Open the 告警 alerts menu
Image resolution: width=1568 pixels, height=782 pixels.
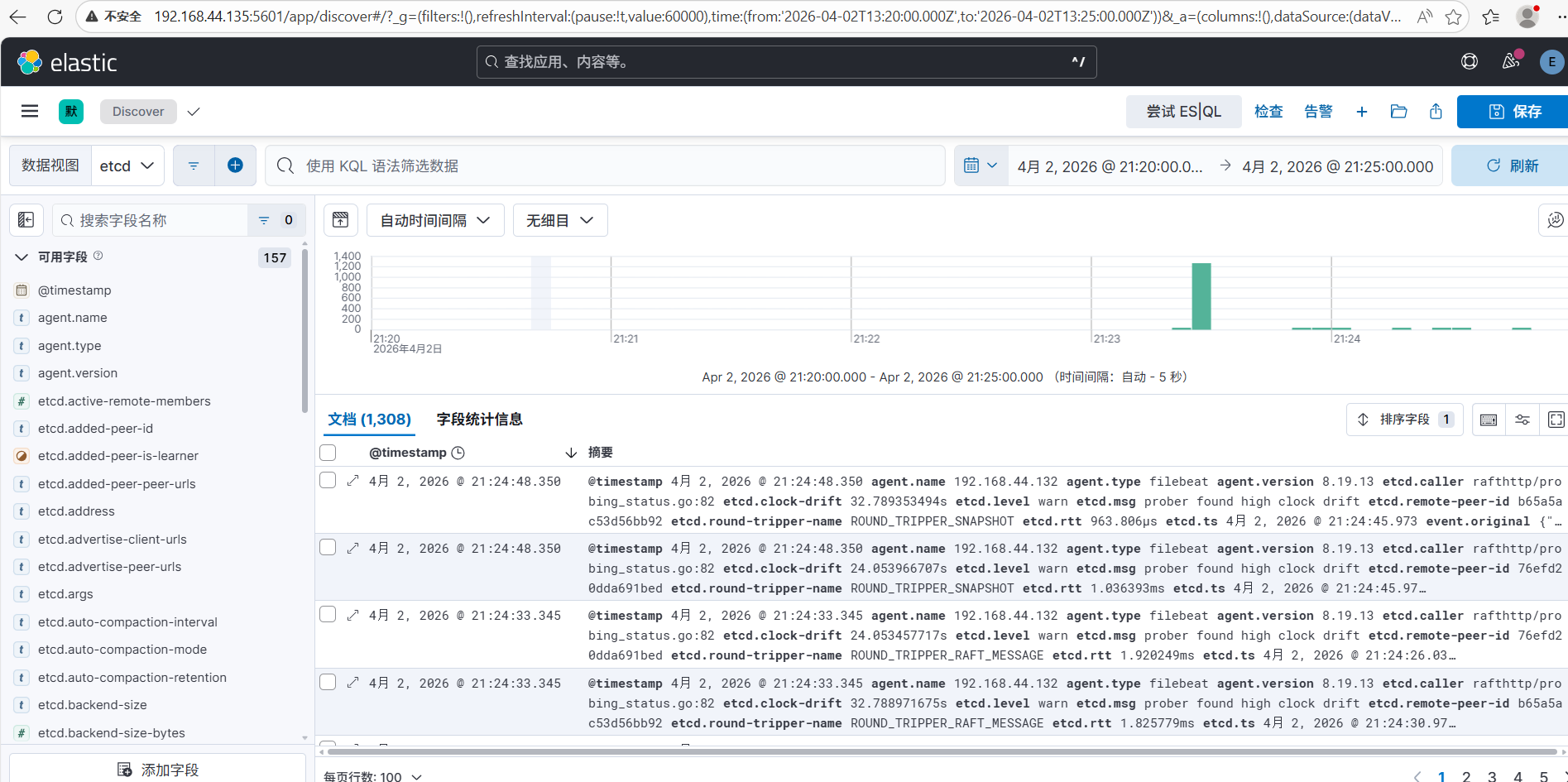tap(1318, 111)
